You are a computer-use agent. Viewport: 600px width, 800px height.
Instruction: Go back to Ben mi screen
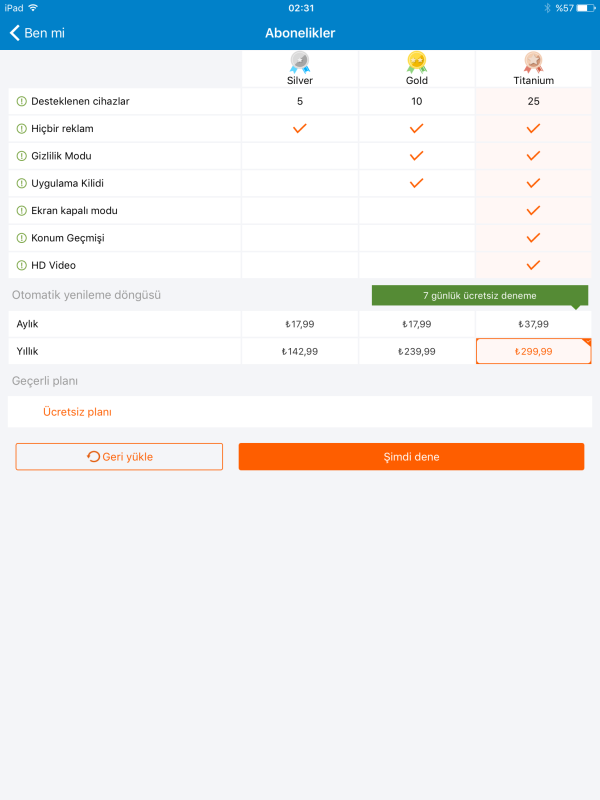38,33
